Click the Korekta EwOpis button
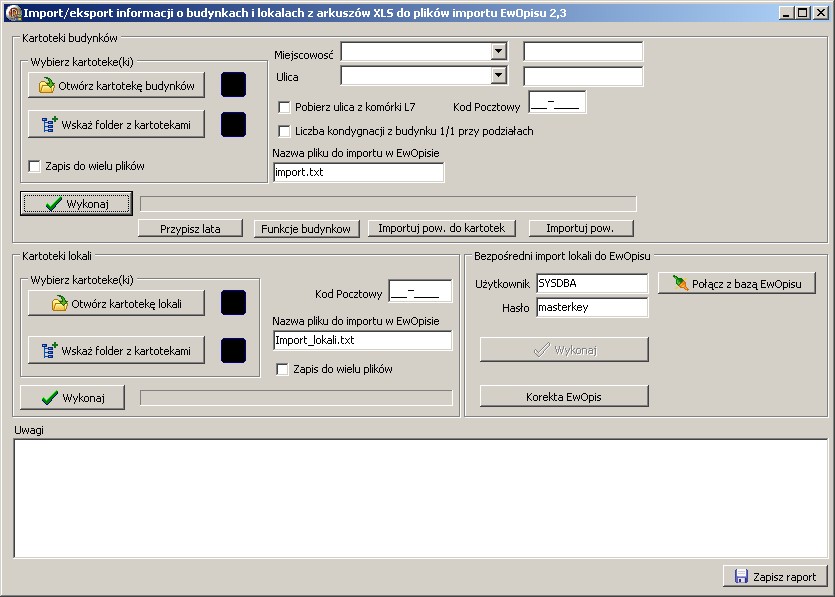This screenshot has height=597, width=835. (x=564, y=397)
